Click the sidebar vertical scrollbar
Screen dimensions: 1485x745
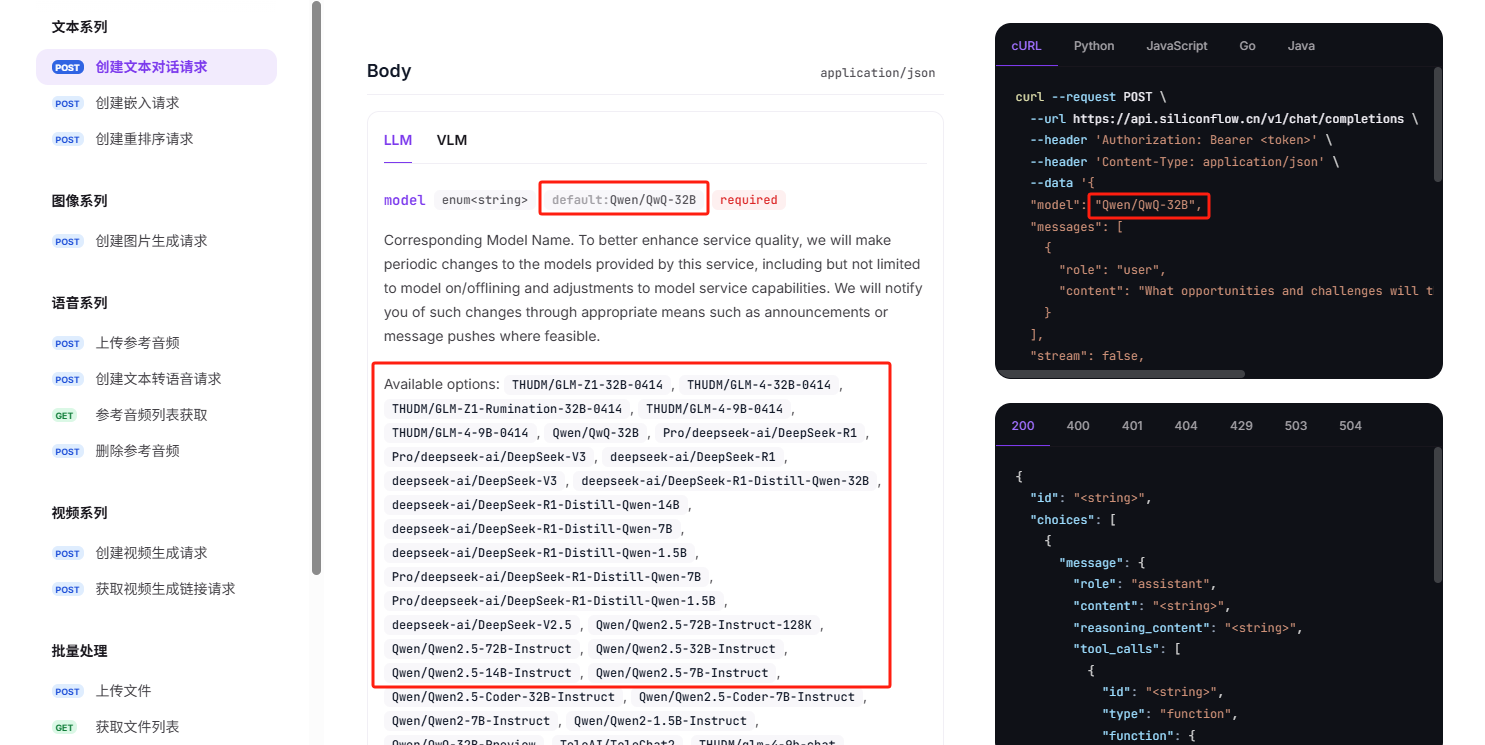[x=317, y=288]
